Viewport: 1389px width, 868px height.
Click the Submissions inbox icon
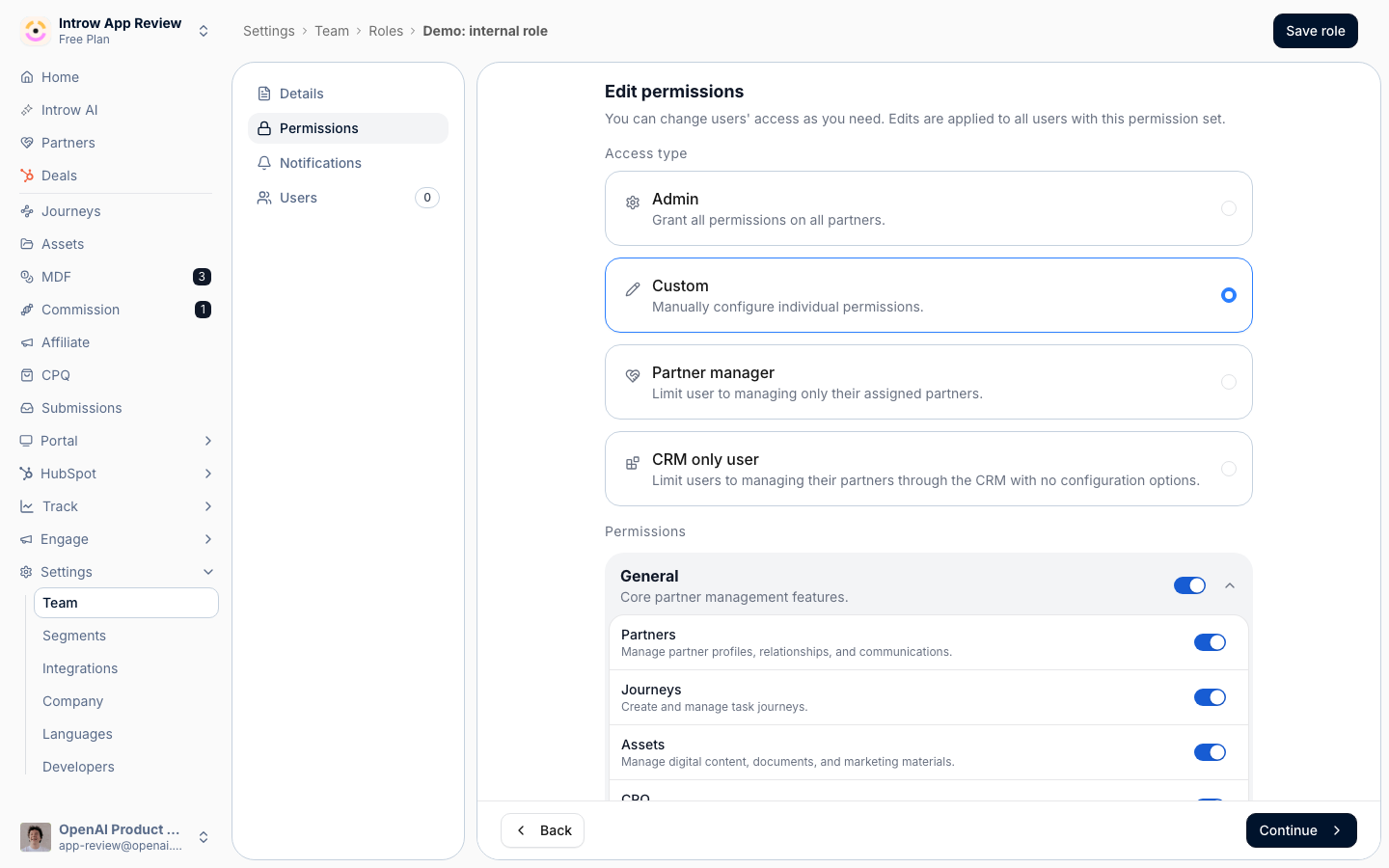(x=27, y=408)
